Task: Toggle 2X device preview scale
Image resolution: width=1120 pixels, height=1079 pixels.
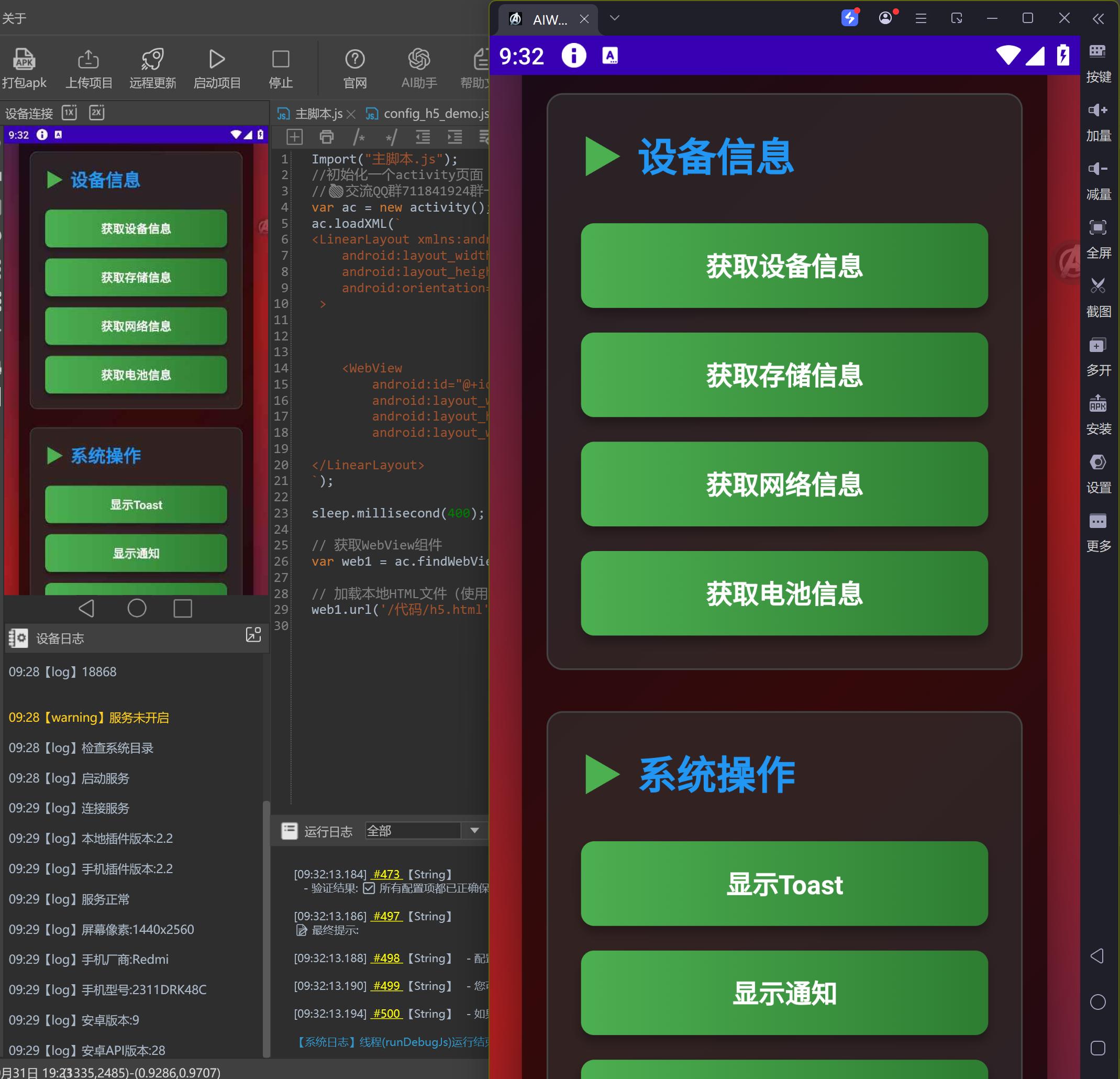Action: pos(96,112)
